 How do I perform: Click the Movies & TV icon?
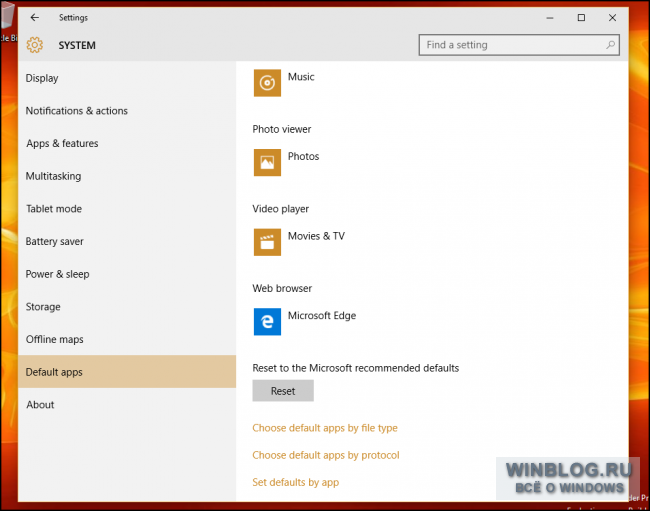267,242
